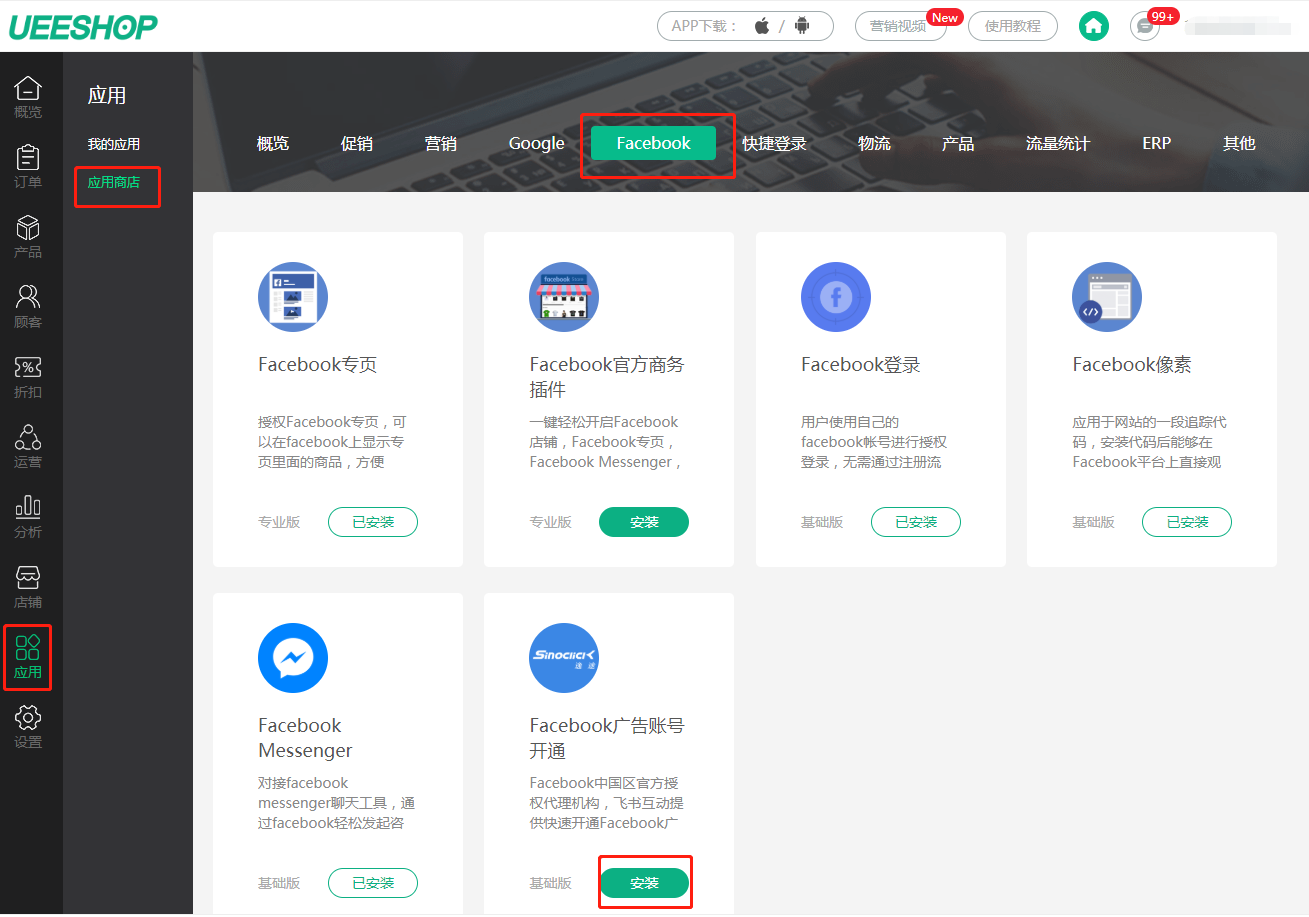Screen dimensions: 1309x917
Task: Switch to the 概览 category tab
Action: (273, 143)
